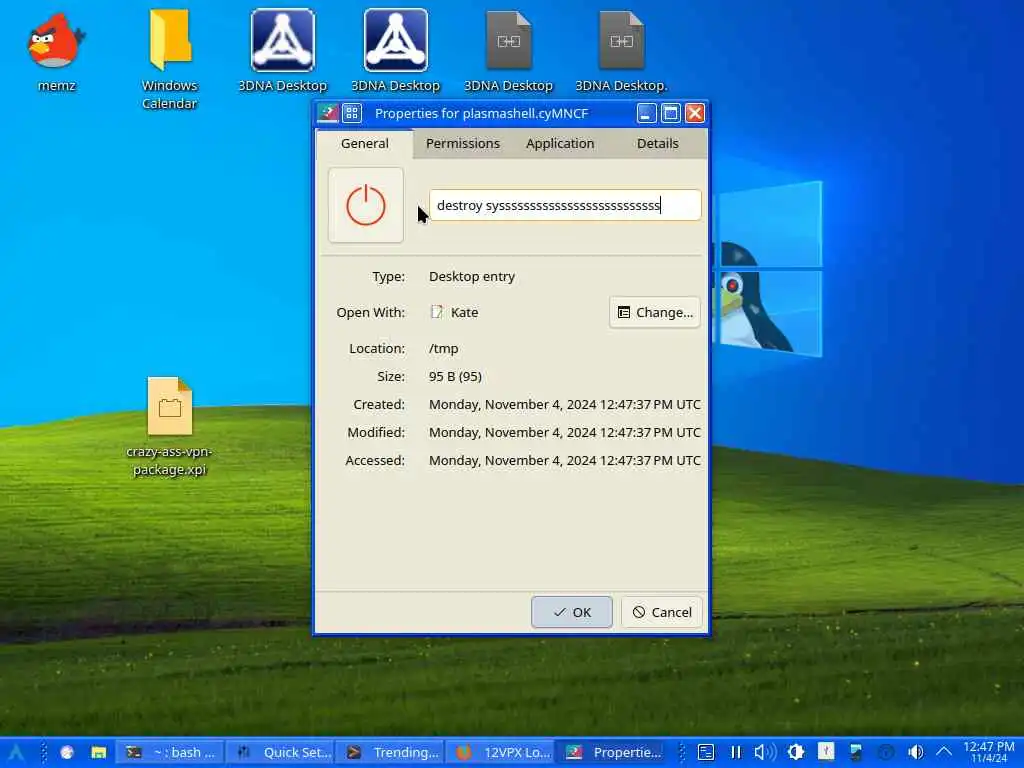The height and width of the screenshot is (768, 1024).
Task: Switch to the General tab
Action: pyautogui.click(x=364, y=144)
